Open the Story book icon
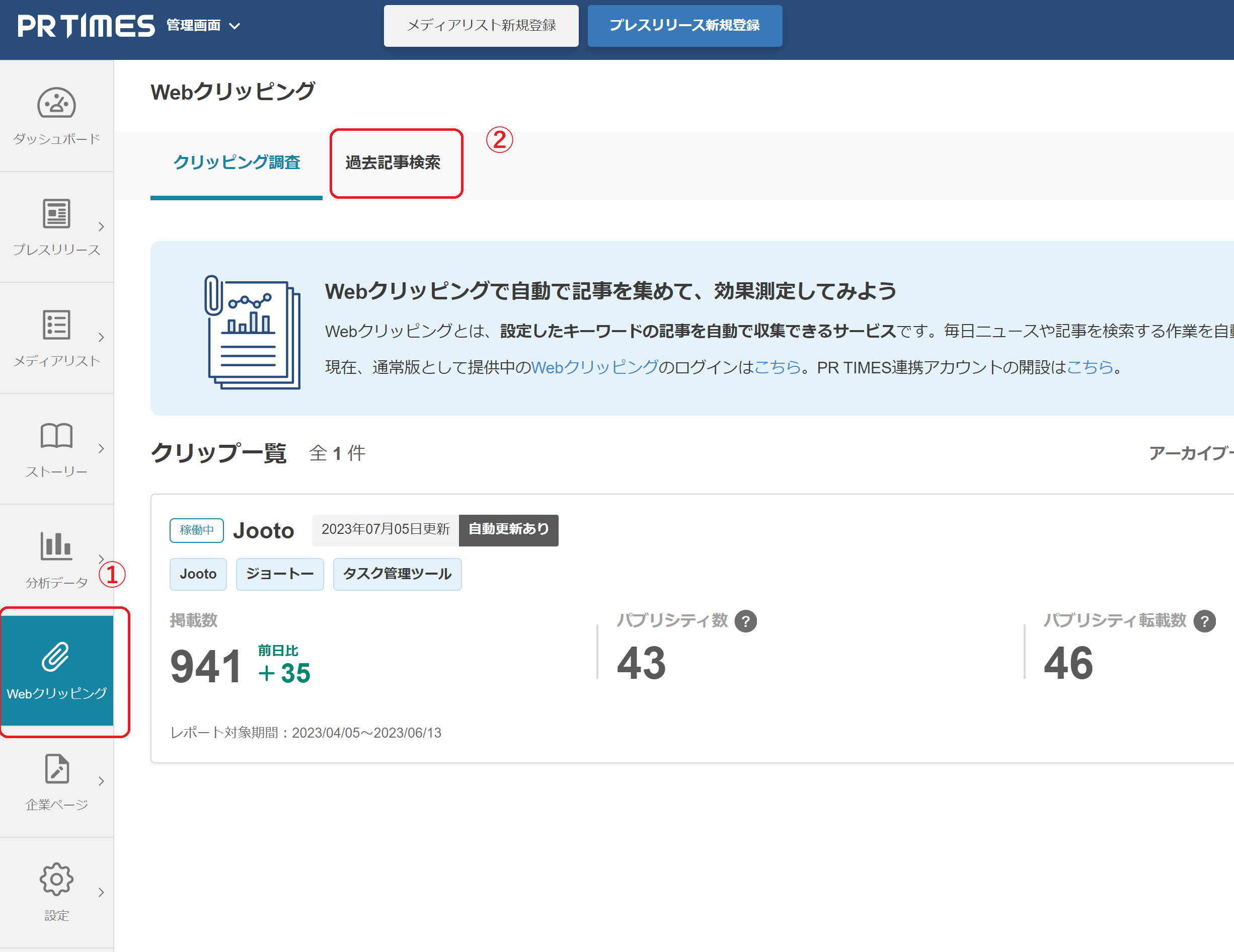The height and width of the screenshot is (952, 1234). [x=56, y=436]
